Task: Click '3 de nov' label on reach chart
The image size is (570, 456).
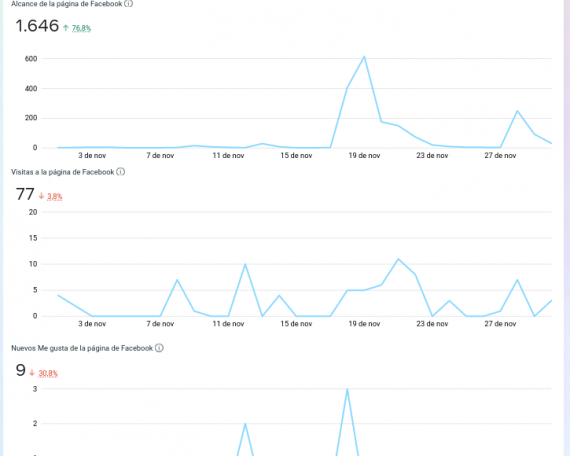Action: pos(92,156)
